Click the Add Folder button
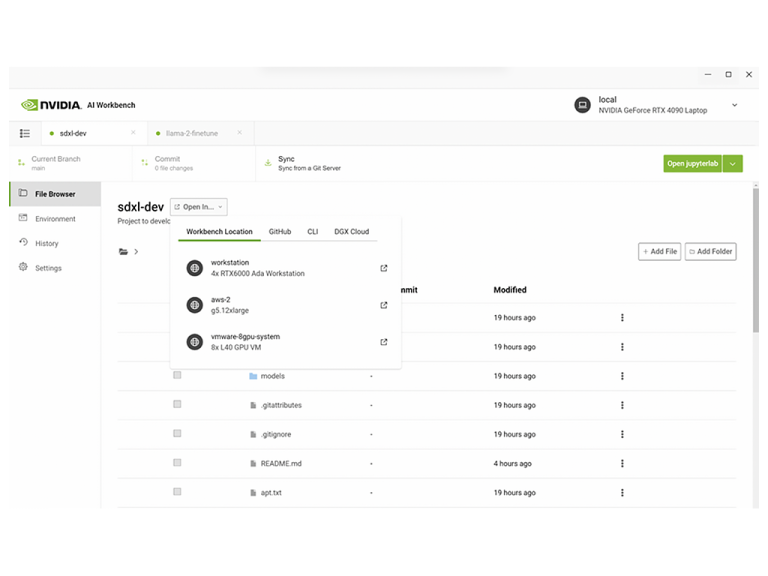This screenshot has width=768, height=576. coord(711,252)
